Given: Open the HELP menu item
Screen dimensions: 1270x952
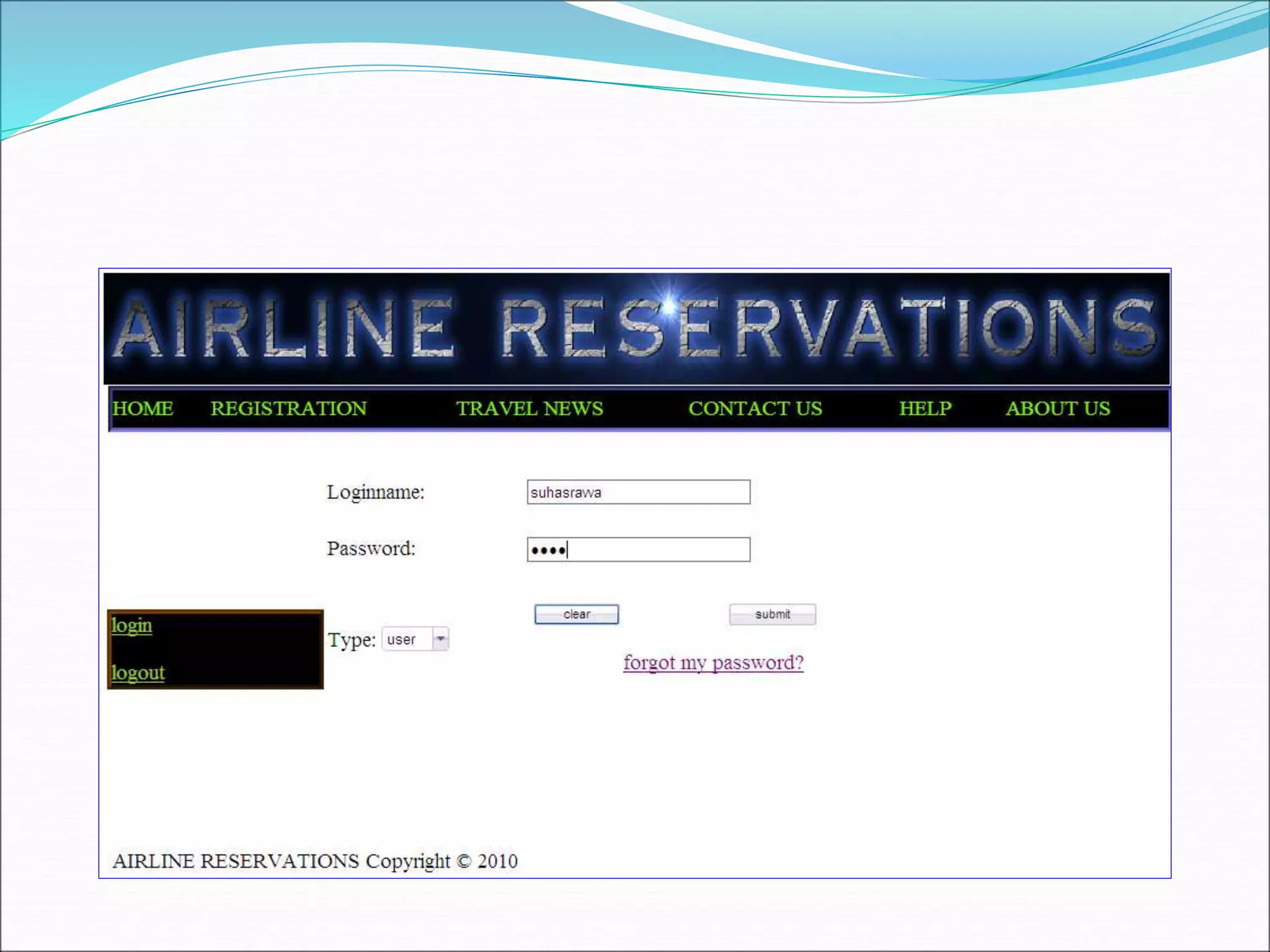Looking at the screenshot, I should tap(925, 408).
